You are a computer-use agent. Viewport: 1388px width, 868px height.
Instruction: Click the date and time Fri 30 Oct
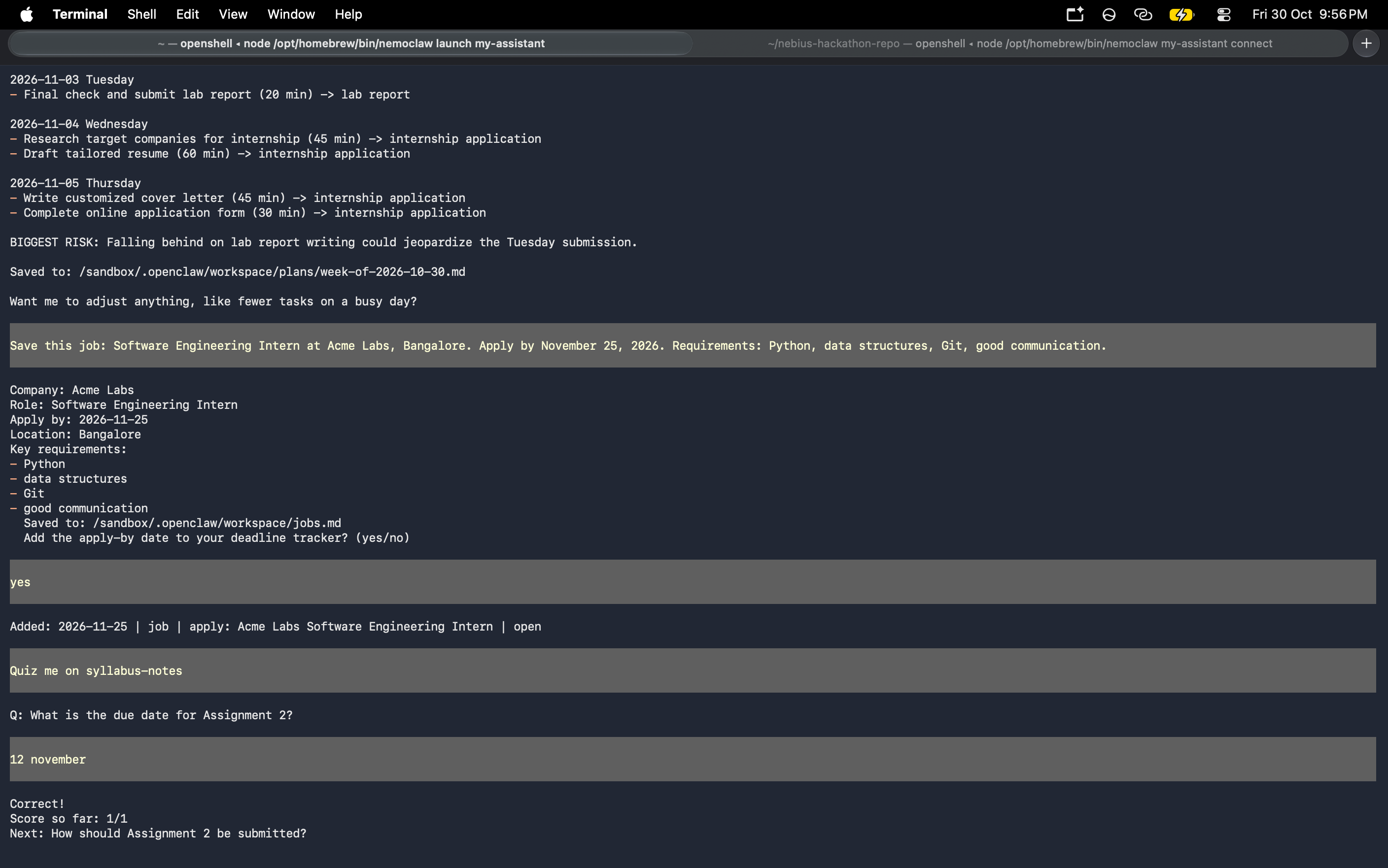pos(1310,14)
